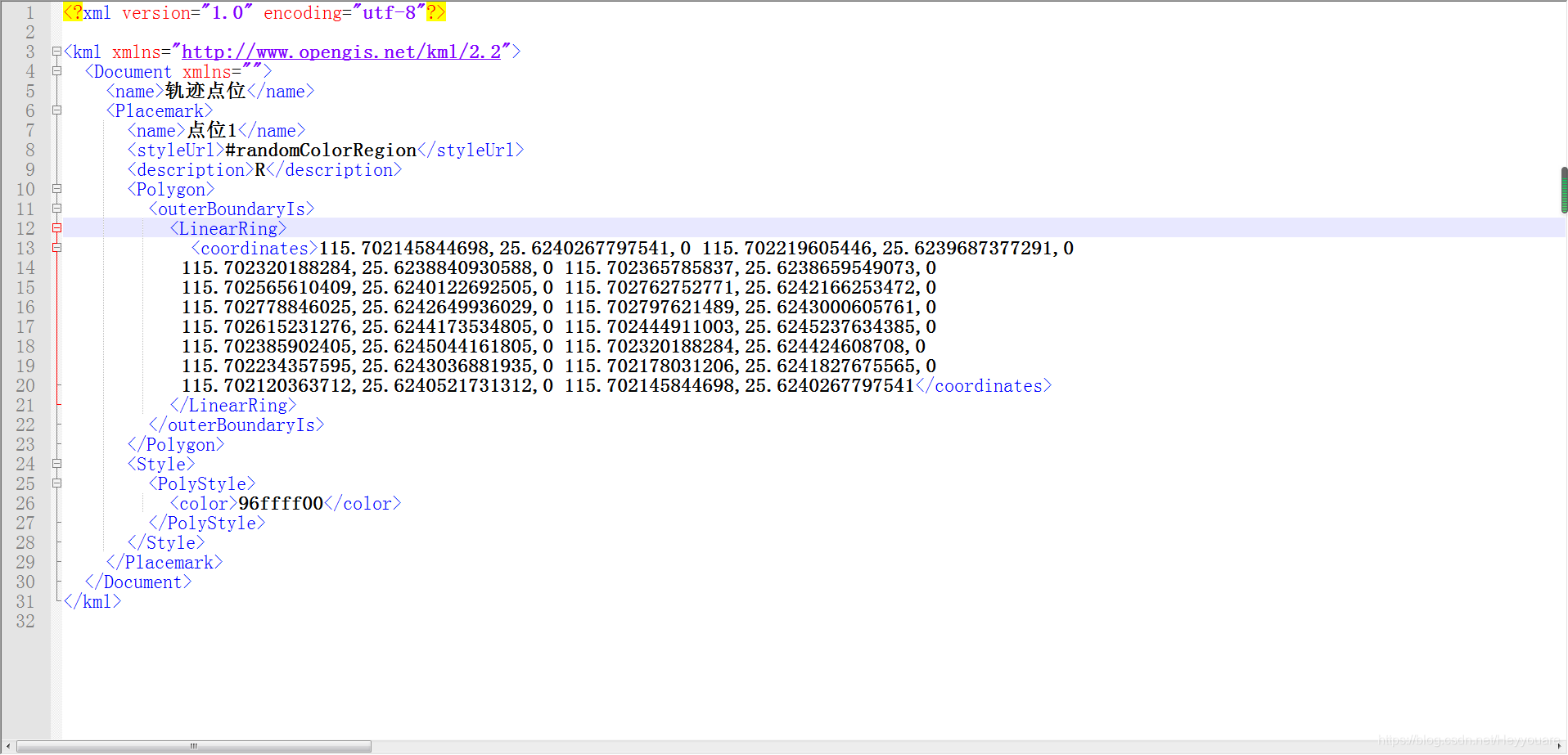
Task: Click the closing LinearRing tag
Action: coord(233,406)
